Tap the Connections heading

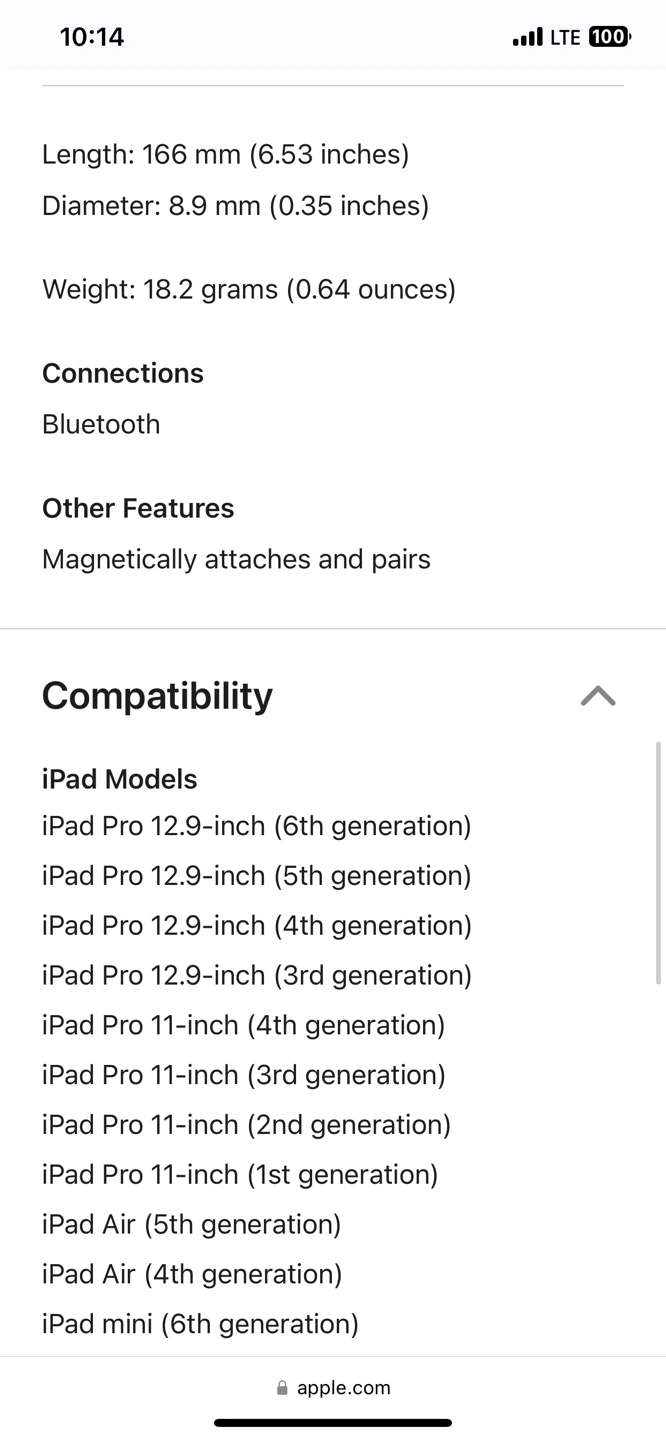[122, 373]
